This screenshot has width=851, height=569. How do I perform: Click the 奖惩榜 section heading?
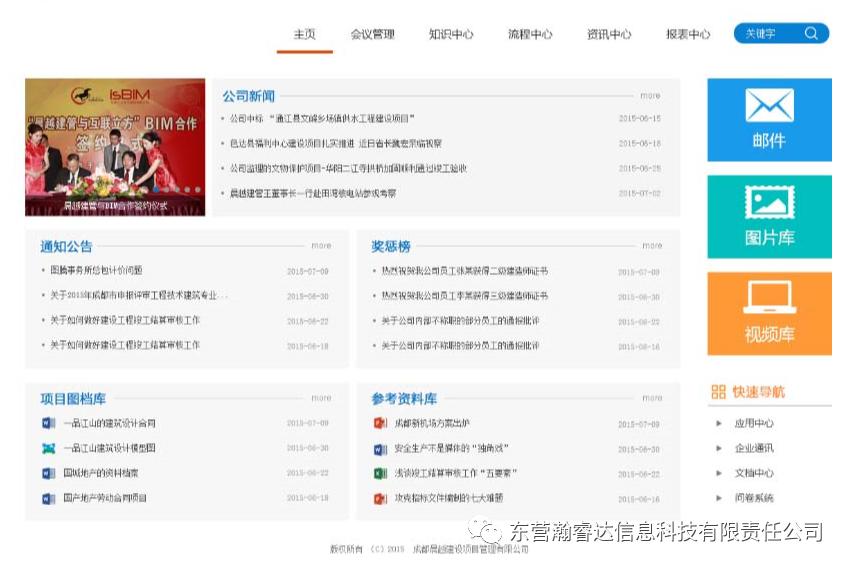[391, 246]
